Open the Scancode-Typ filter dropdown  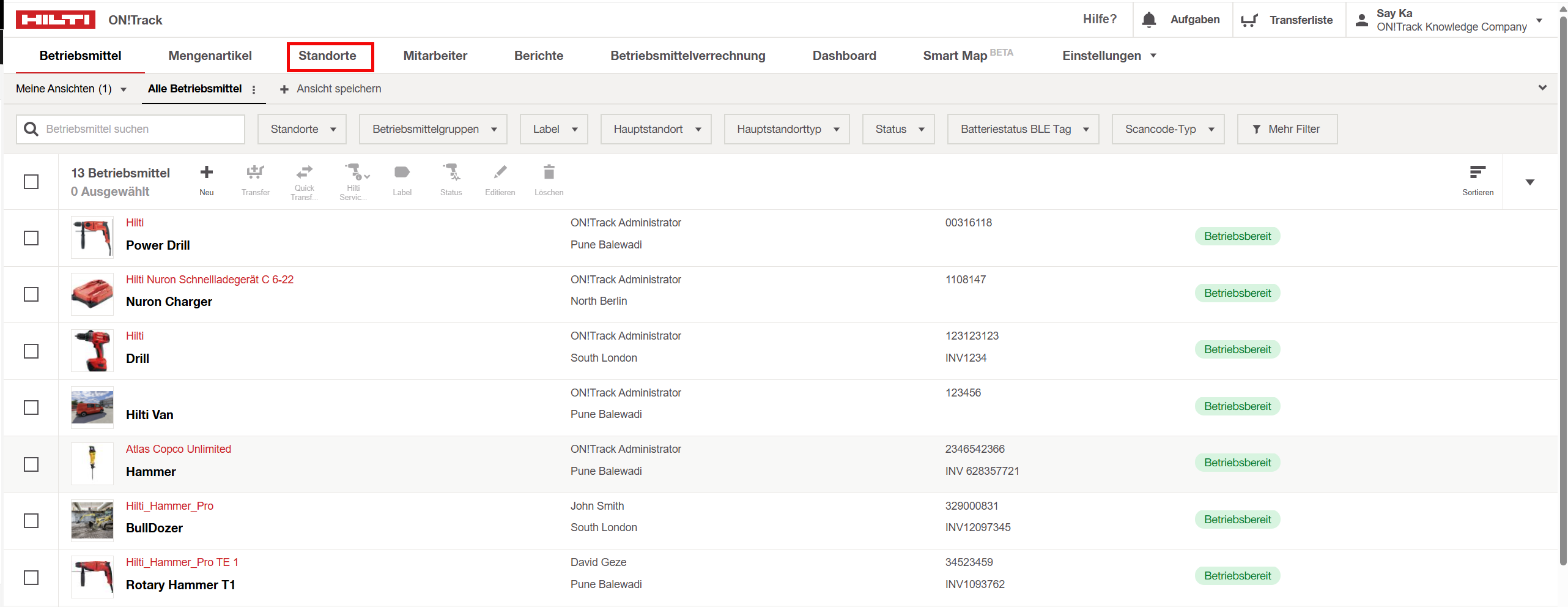(1168, 129)
